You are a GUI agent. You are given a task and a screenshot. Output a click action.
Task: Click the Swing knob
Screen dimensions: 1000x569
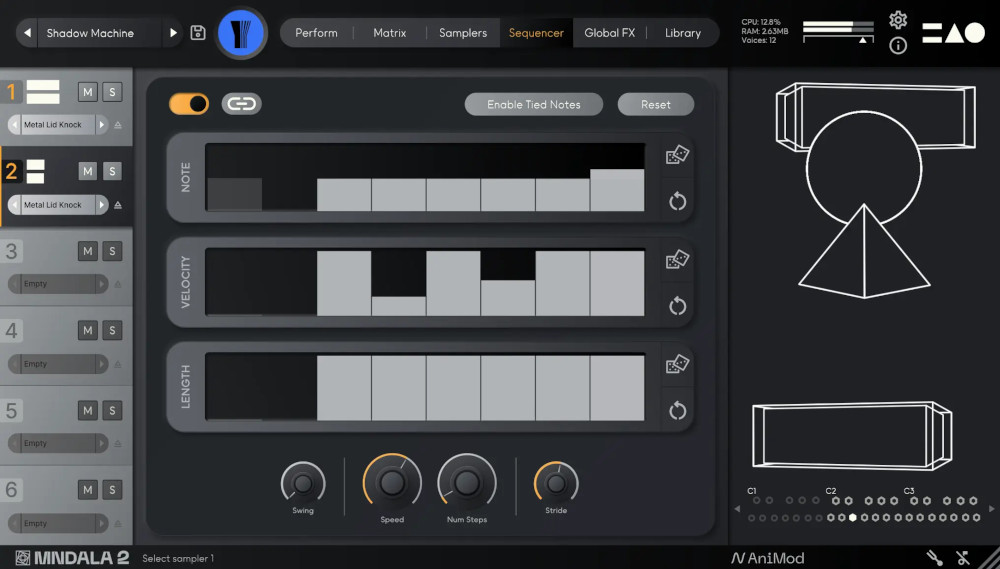click(303, 484)
